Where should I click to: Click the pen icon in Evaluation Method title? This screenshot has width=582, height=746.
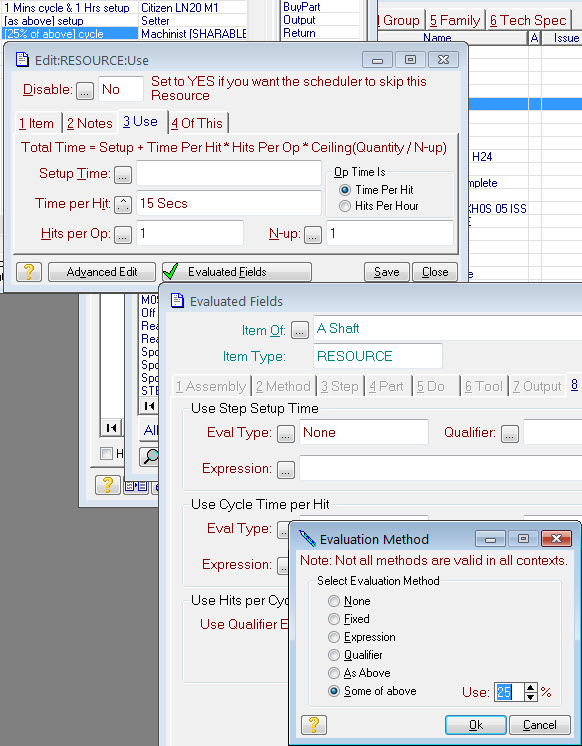pos(307,539)
